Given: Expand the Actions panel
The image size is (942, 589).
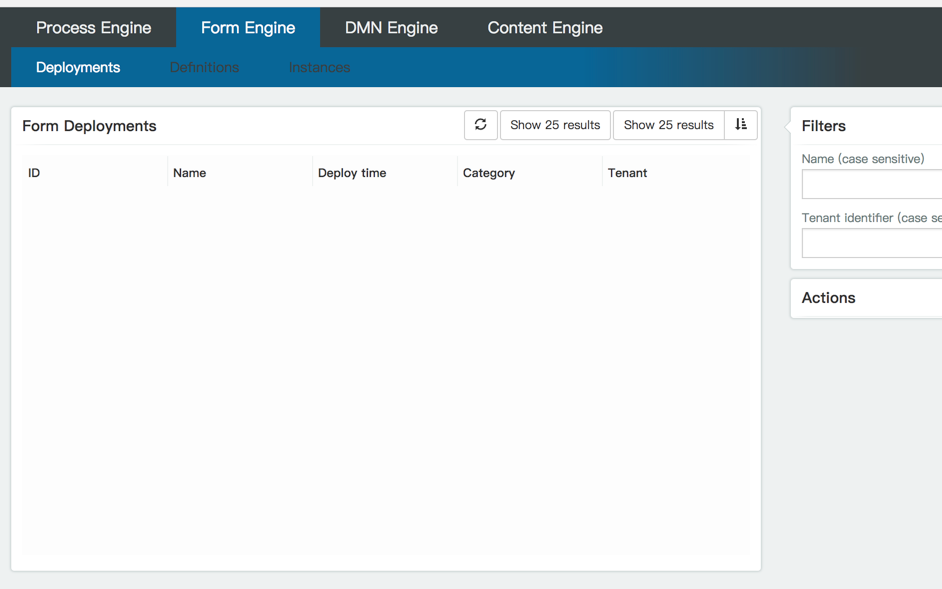Looking at the screenshot, I should click(829, 298).
